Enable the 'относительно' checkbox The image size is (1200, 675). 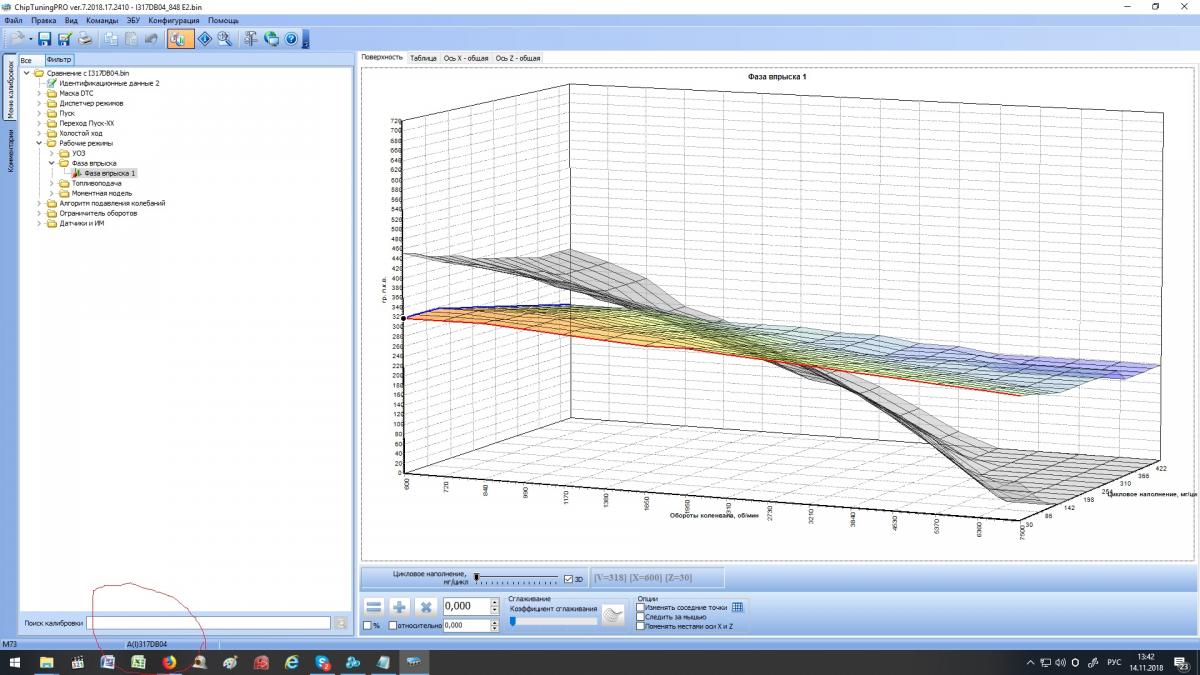click(x=393, y=626)
